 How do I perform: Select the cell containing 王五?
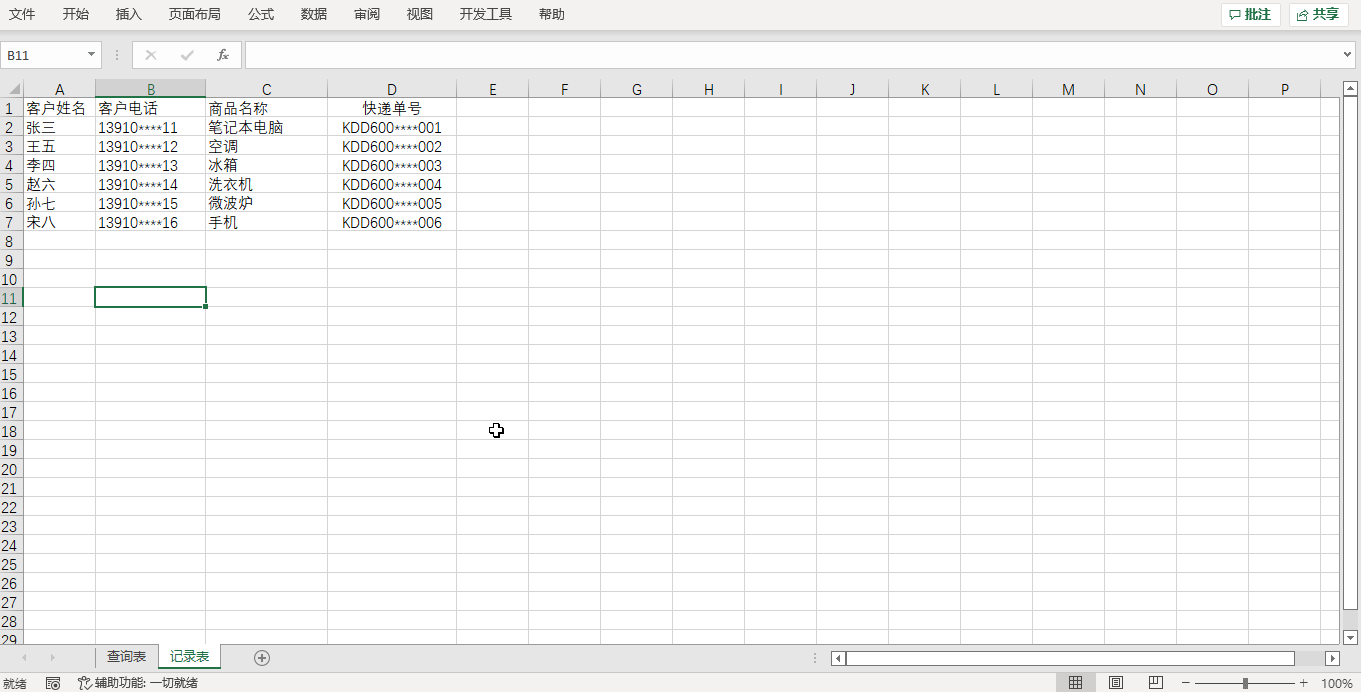[59, 146]
